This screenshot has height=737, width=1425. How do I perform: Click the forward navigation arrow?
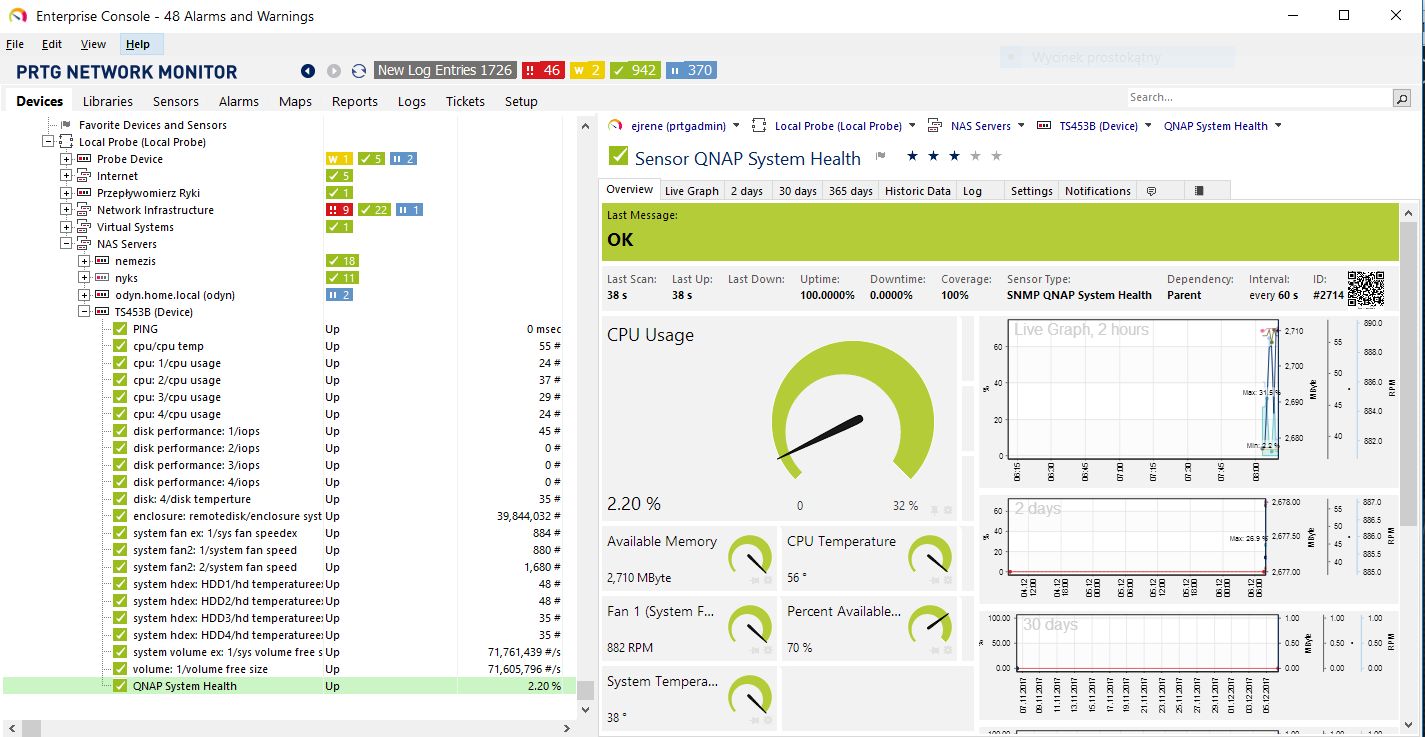334,71
